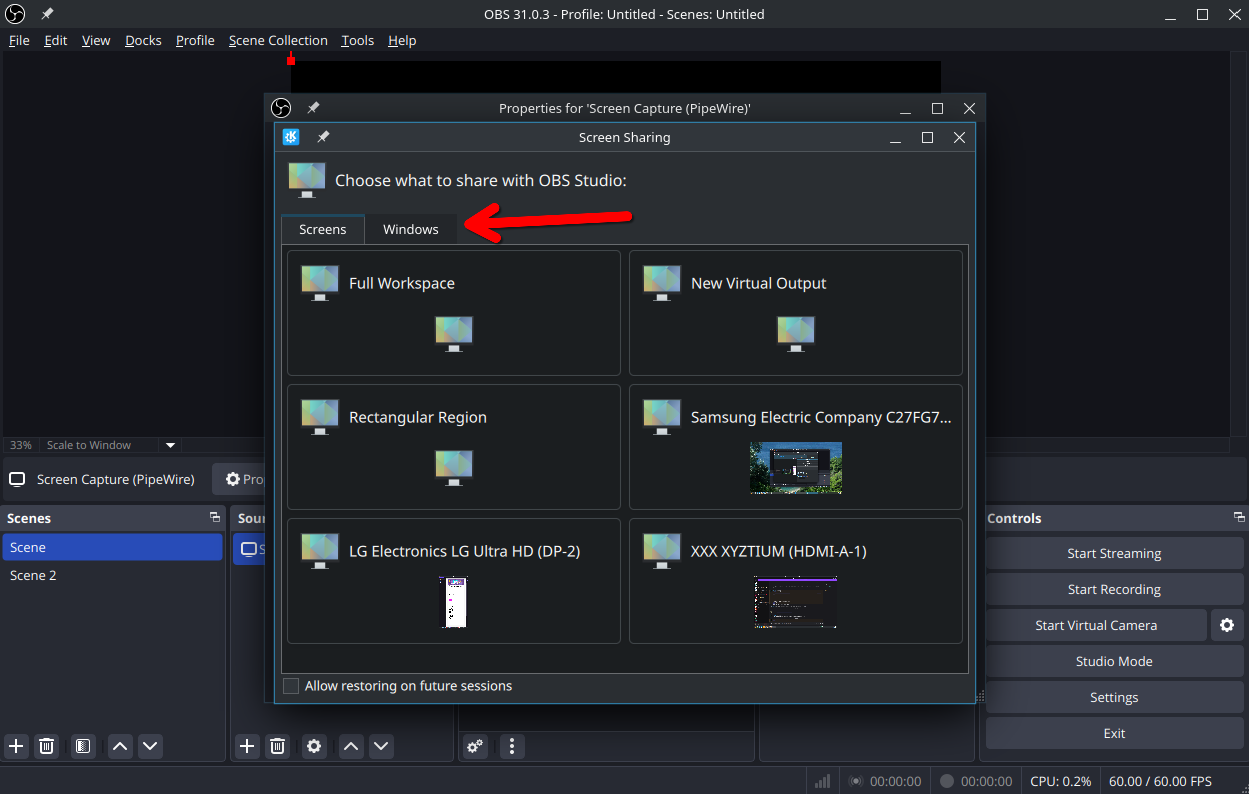The height and width of the screenshot is (794, 1249).
Task: Switch to the Windows tab
Action: click(411, 229)
